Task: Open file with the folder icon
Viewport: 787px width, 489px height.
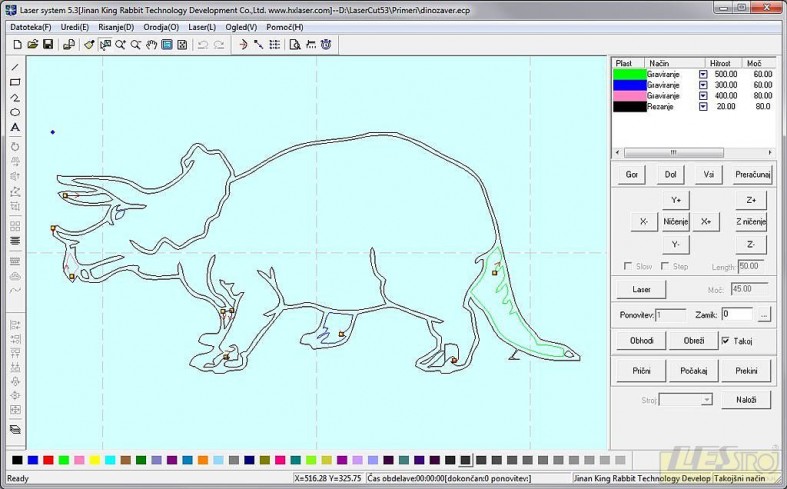Action: pyautogui.click(x=33, y=45)
